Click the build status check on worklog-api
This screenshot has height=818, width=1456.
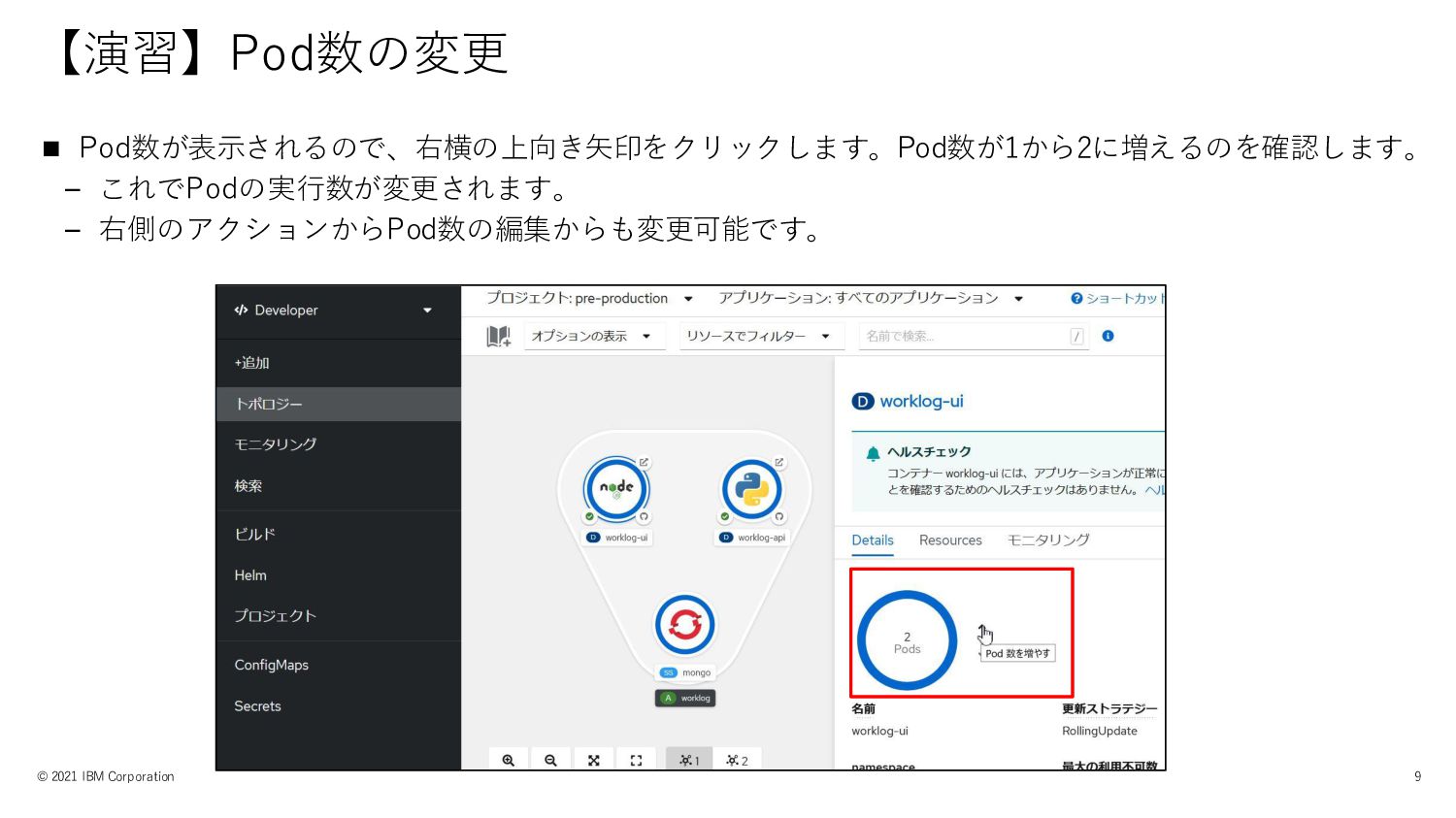[x=724, y=516]
